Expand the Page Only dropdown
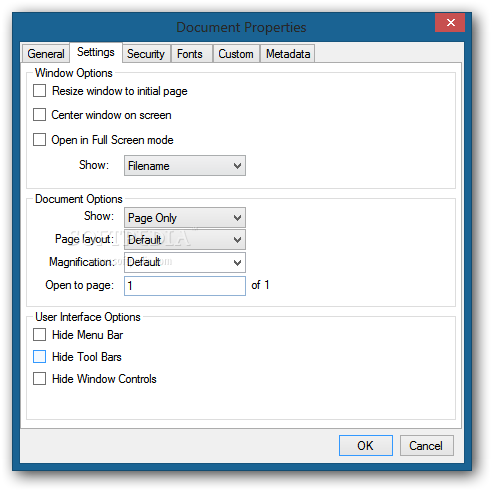This screenshot has width=492, height=491. [185, 218]
